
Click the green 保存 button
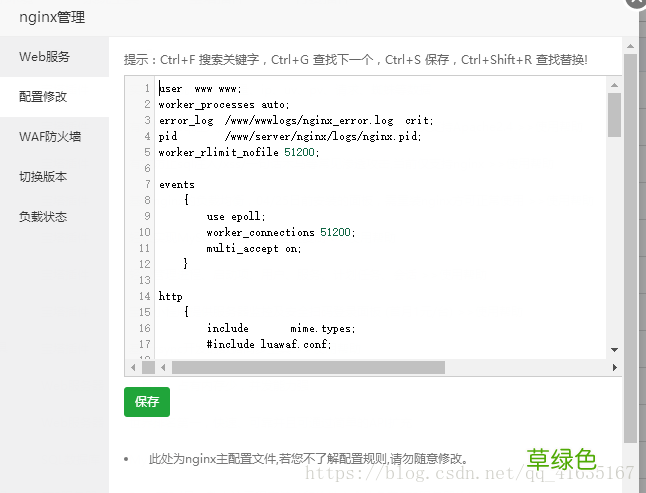(147, 402)
